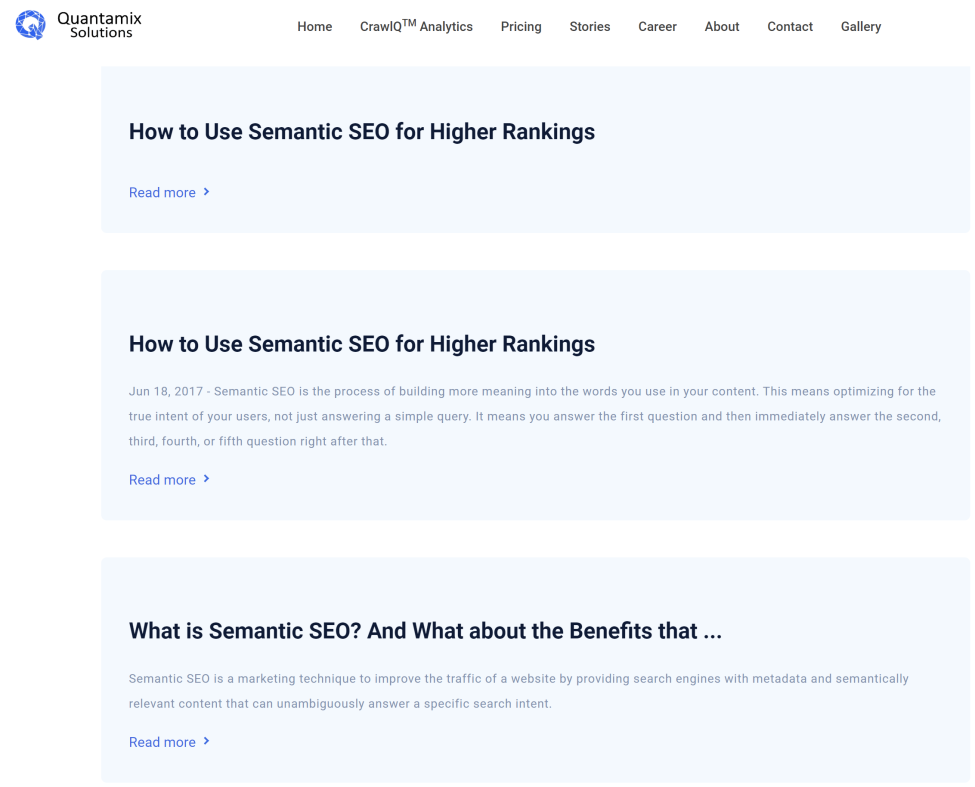The height and width of the screenshot is (787, 975).
Task: Click Read more in the top card
Action: (162, 192)
